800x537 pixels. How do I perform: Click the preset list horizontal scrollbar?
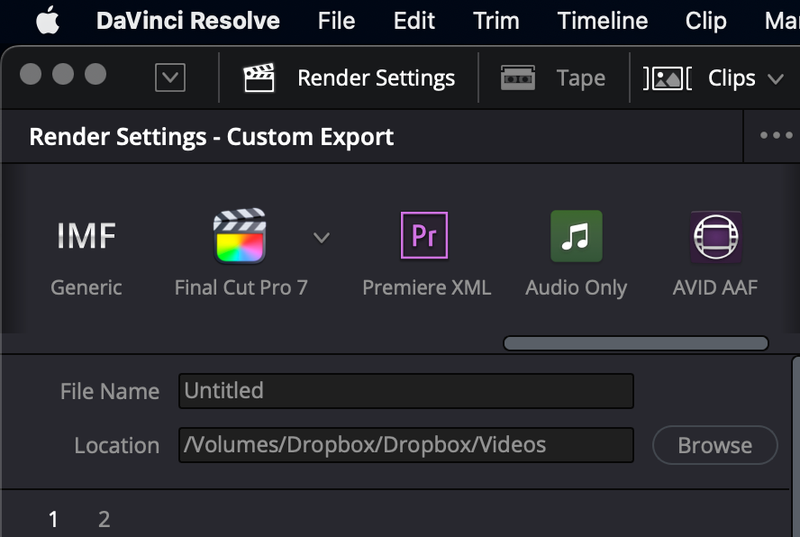click(x=635, y=343)
